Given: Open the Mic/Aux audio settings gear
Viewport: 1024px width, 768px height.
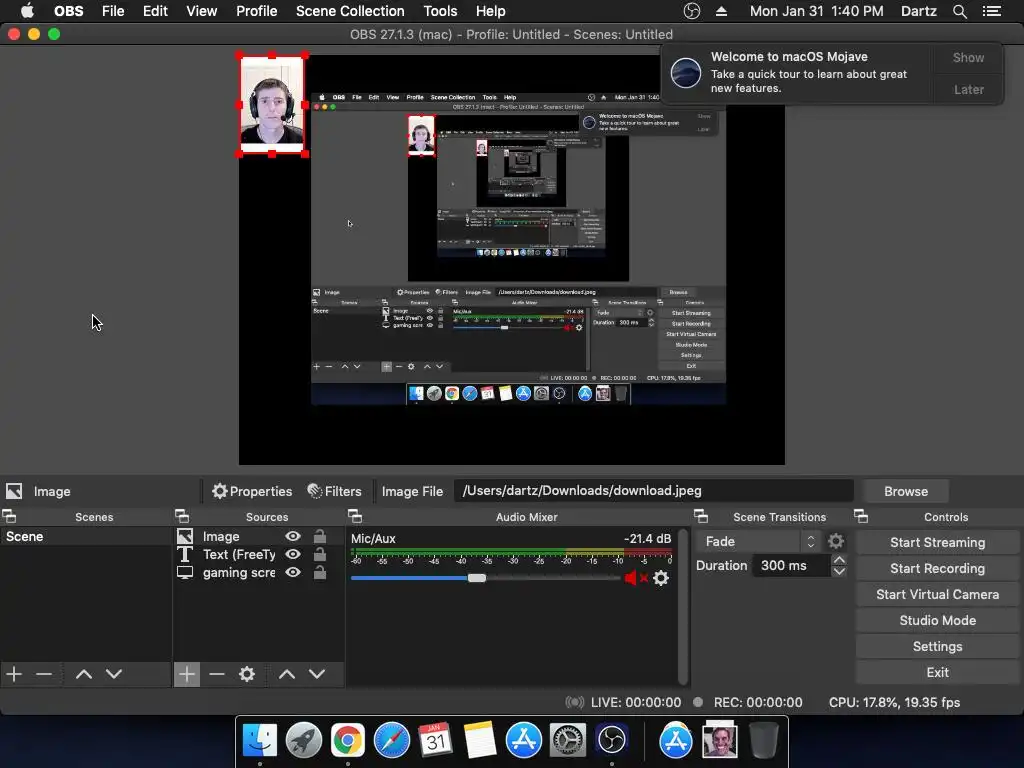Looking at the screenshot, I should tap(661, 578).
